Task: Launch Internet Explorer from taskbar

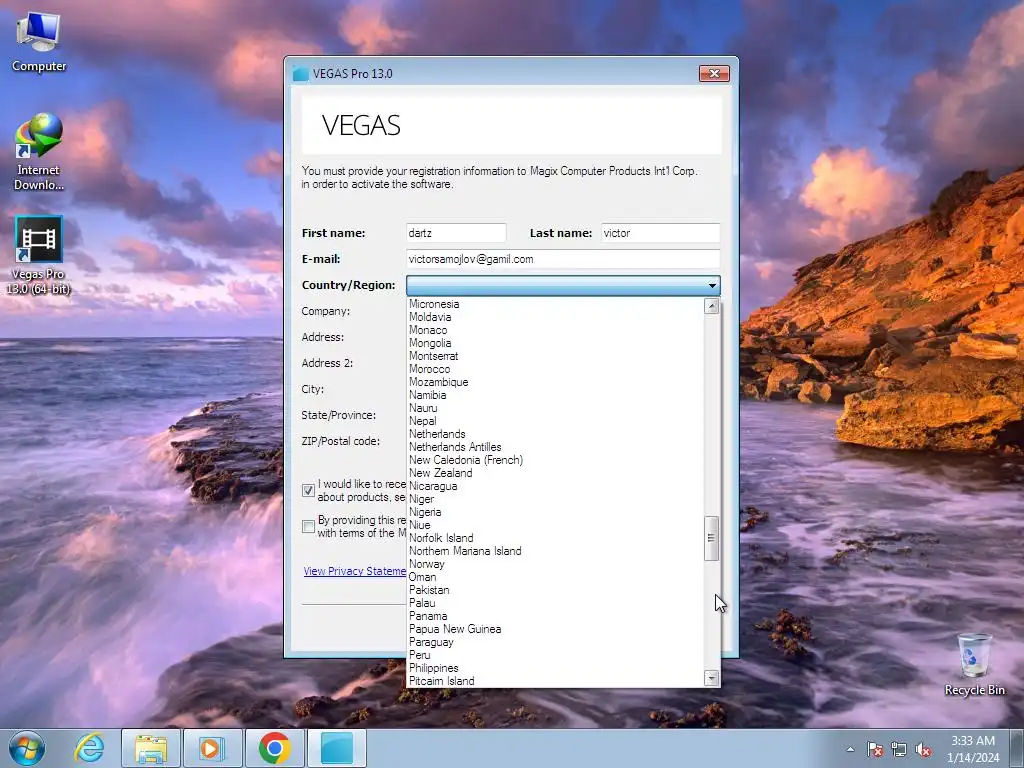Action: tap(89, 748)
